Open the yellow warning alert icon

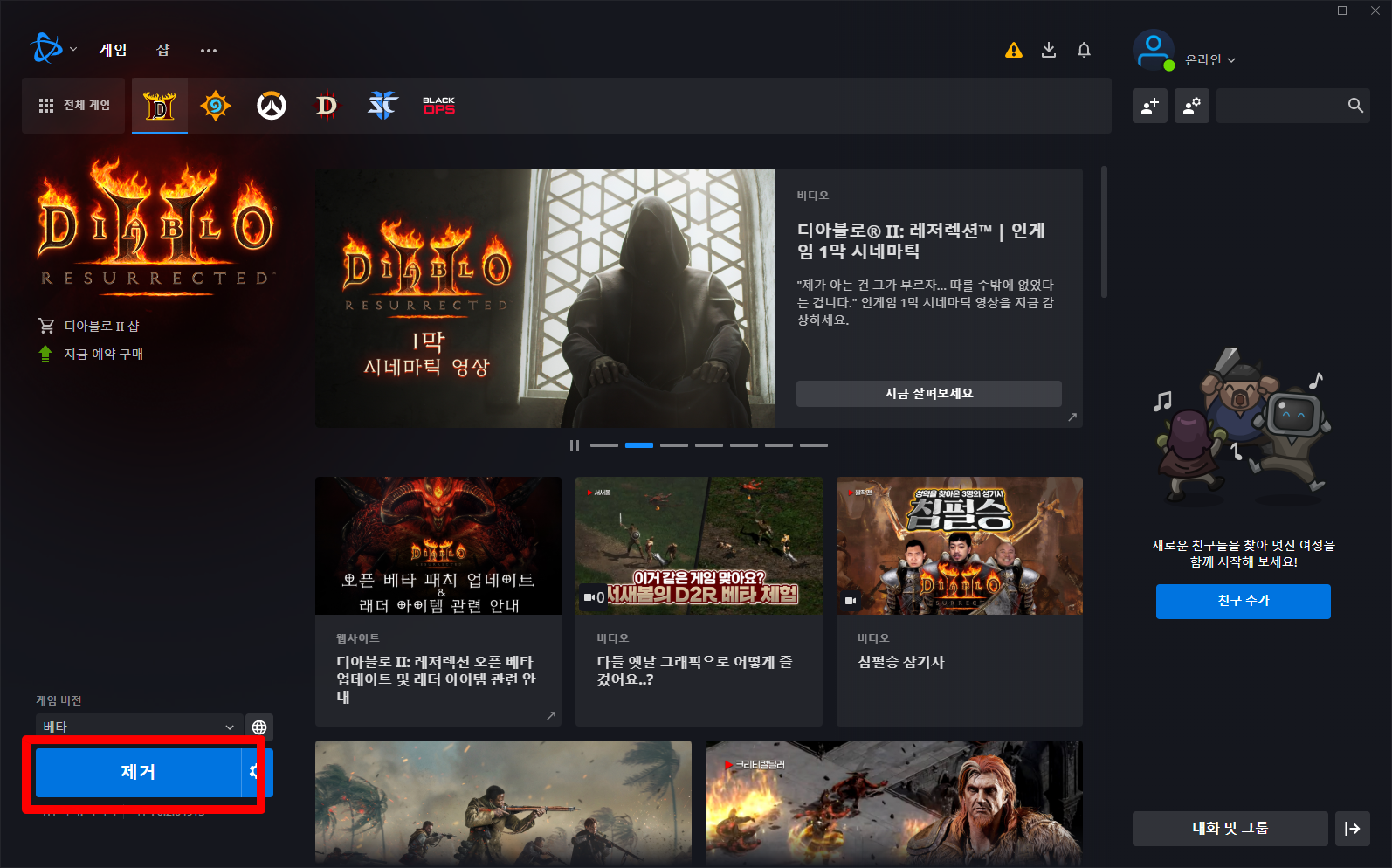tap(1014, 50)
